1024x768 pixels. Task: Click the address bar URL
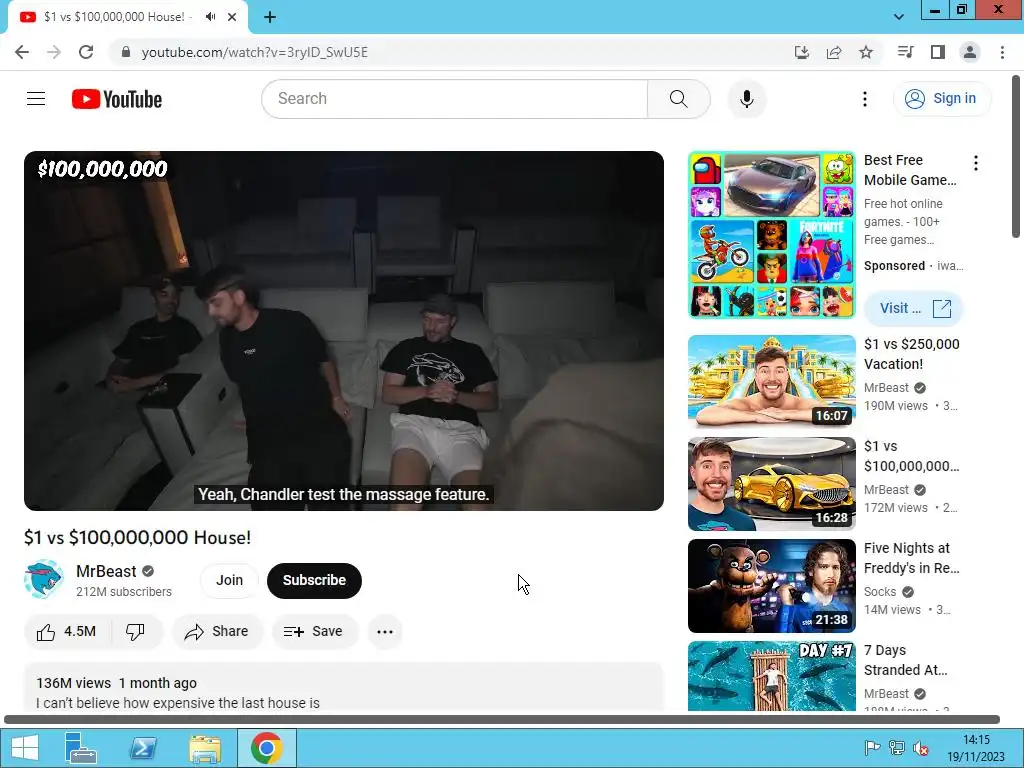click(x=255, y=52)
